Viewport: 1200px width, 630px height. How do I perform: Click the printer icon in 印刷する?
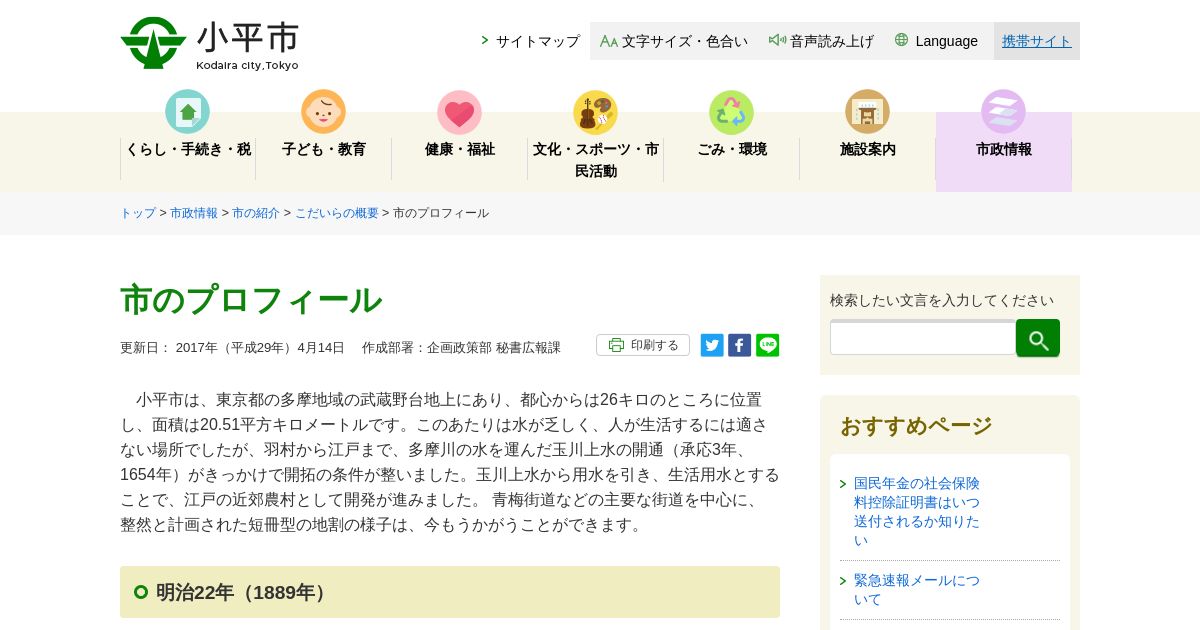click(x=616, y=345)
